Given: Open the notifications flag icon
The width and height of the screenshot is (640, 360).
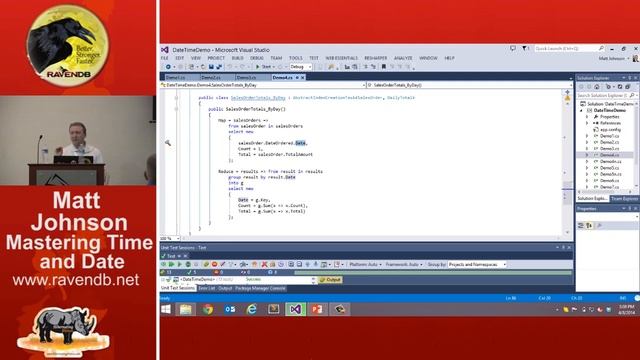Looking at the screenshot, I should (x=525, y=49).
